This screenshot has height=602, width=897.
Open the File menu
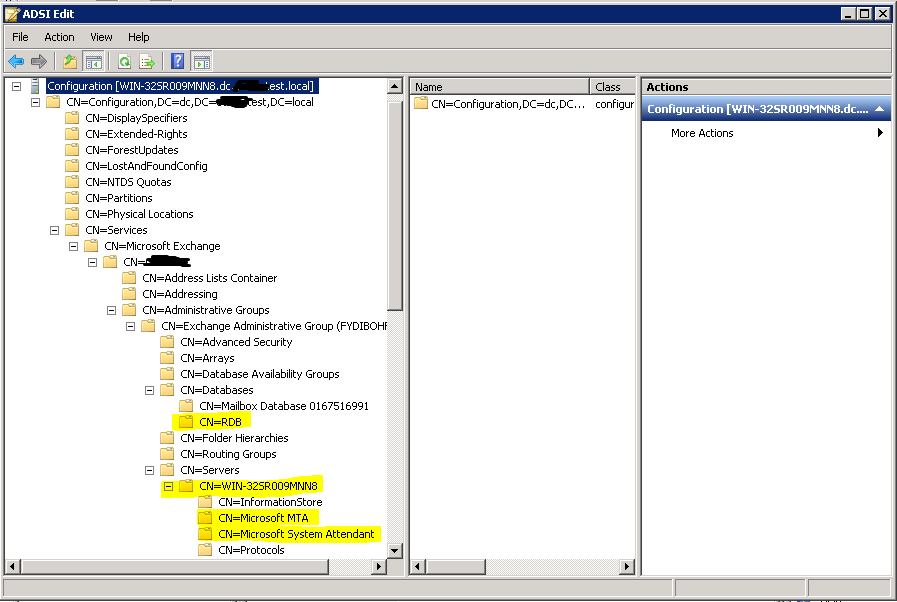[20, 37]
